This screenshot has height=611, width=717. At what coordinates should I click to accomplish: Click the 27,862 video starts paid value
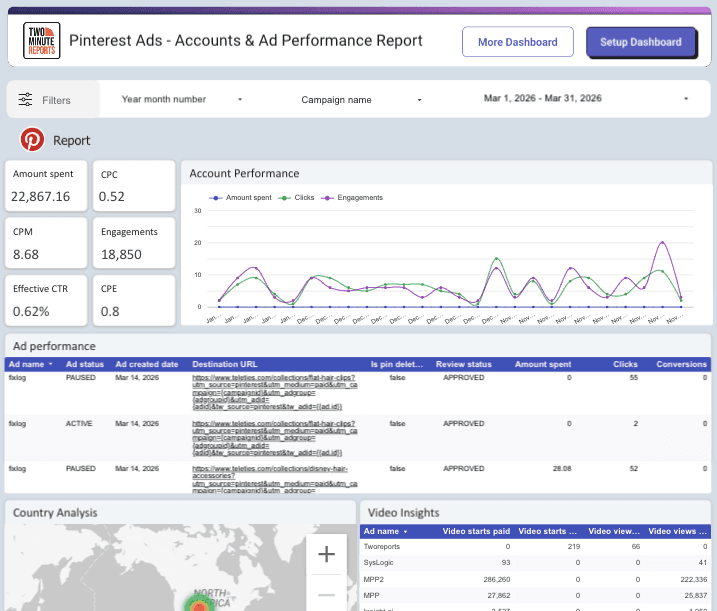[x=498, y=595]
